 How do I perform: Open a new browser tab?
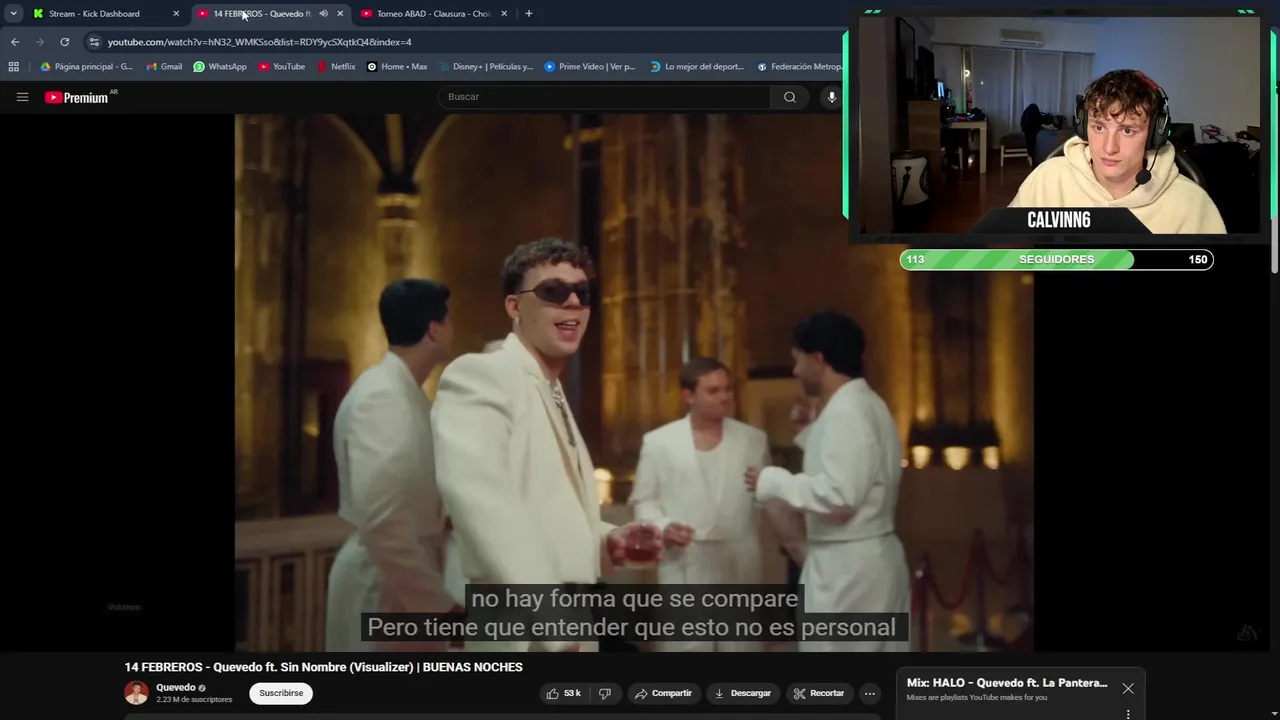528,13
